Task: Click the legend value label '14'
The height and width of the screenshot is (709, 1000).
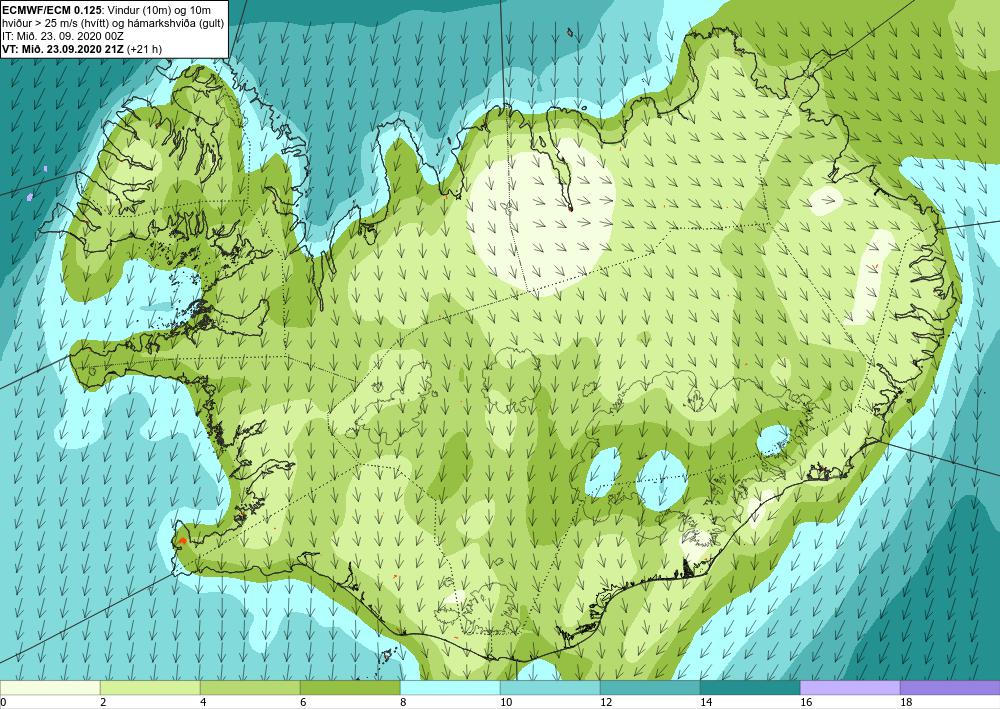Action: pos(706,702)
